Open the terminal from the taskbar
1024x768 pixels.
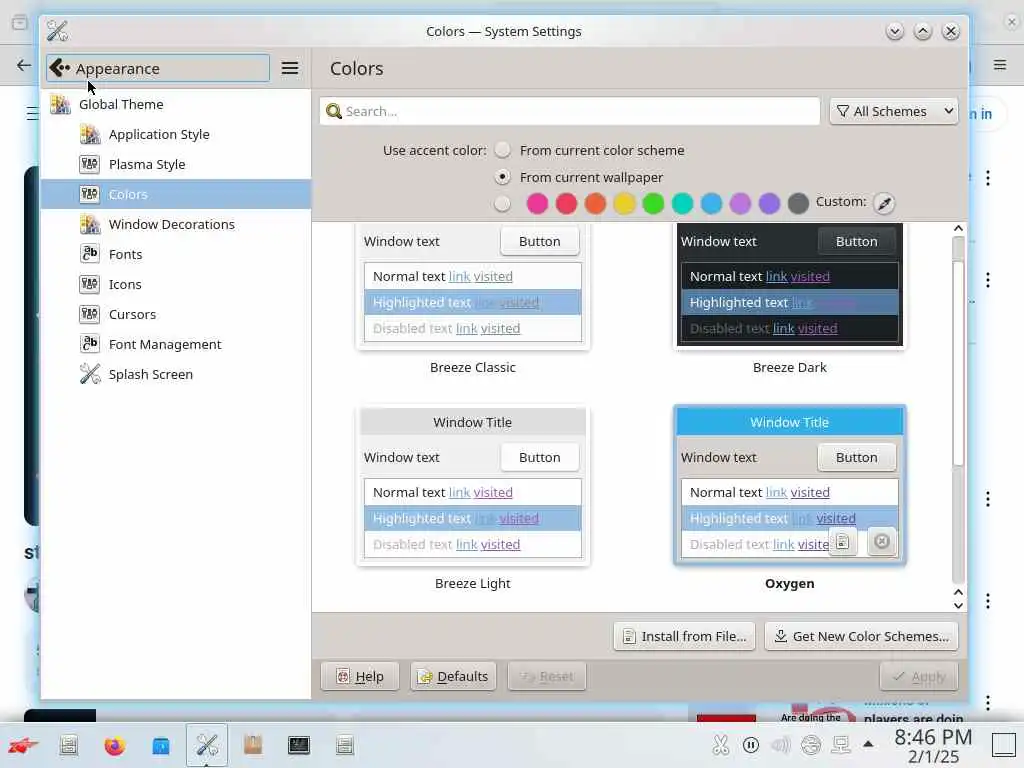pyautogui.click(x=298, y=745)
